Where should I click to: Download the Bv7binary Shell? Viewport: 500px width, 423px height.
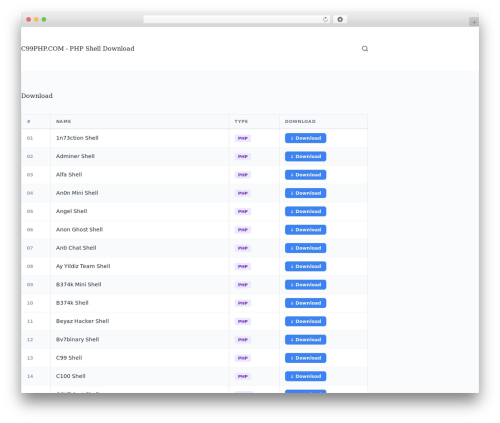(305, 340)
